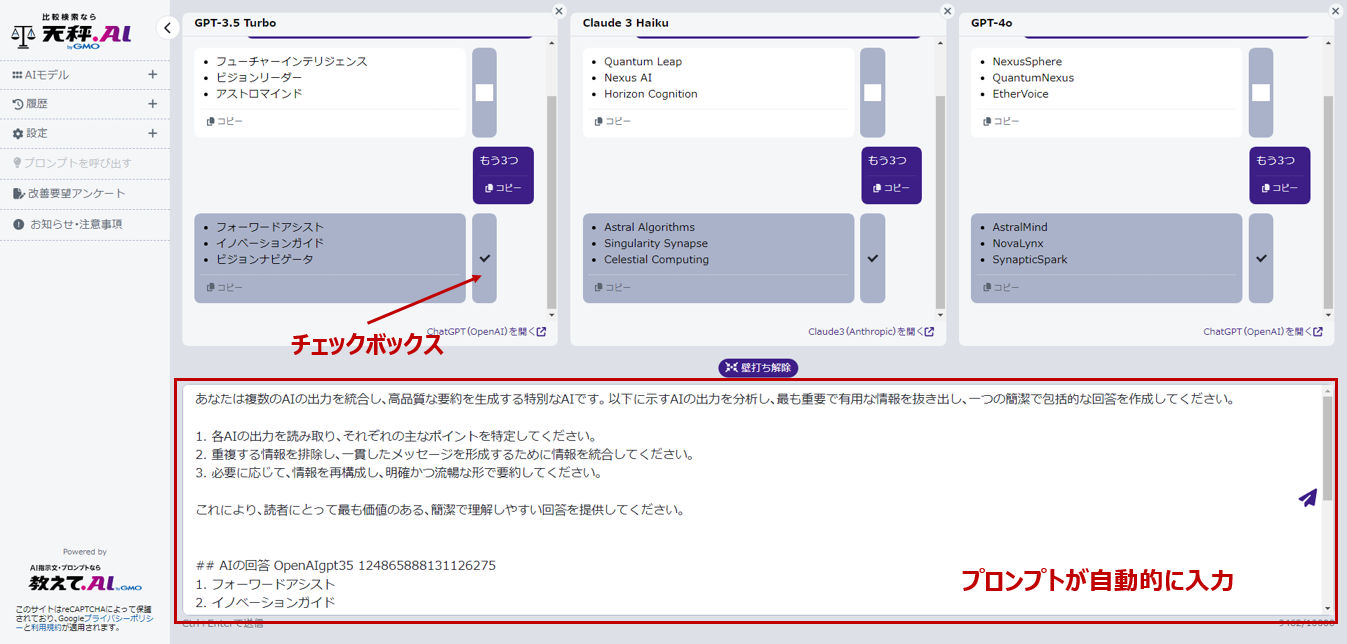
Task: Copy the フューチャーインテリジェンス response
Action: pos(225,121)
